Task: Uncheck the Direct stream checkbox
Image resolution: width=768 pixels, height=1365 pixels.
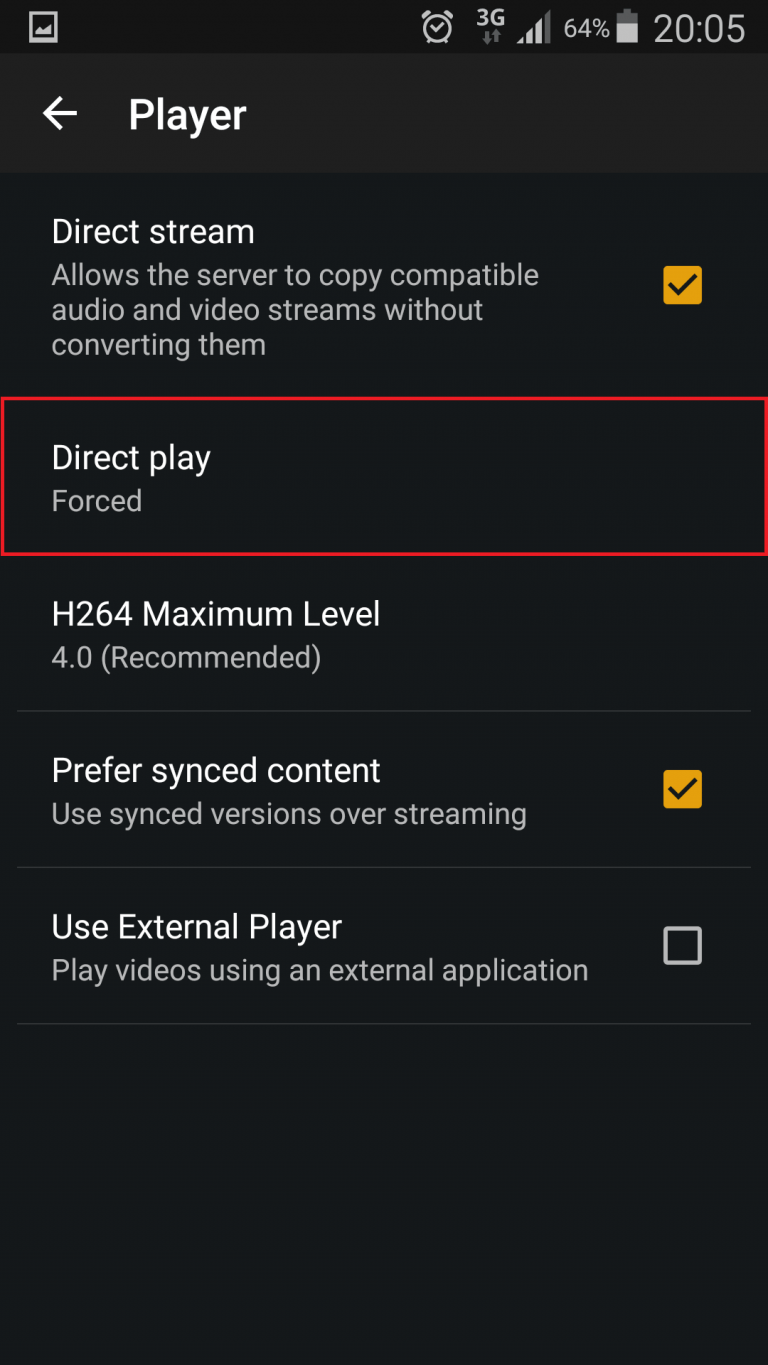Action: tap(683, 286)
